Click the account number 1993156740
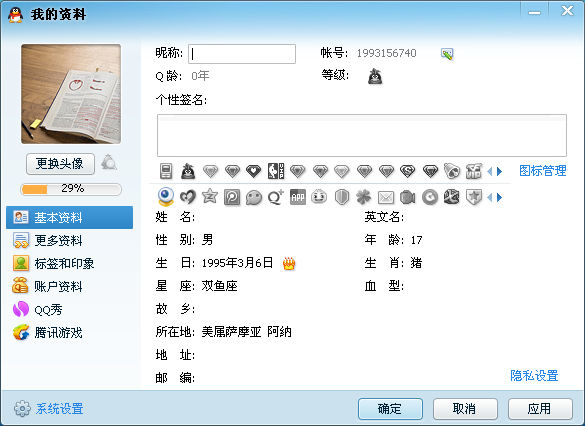Screen dimensions: 585x426 [387, 53]
